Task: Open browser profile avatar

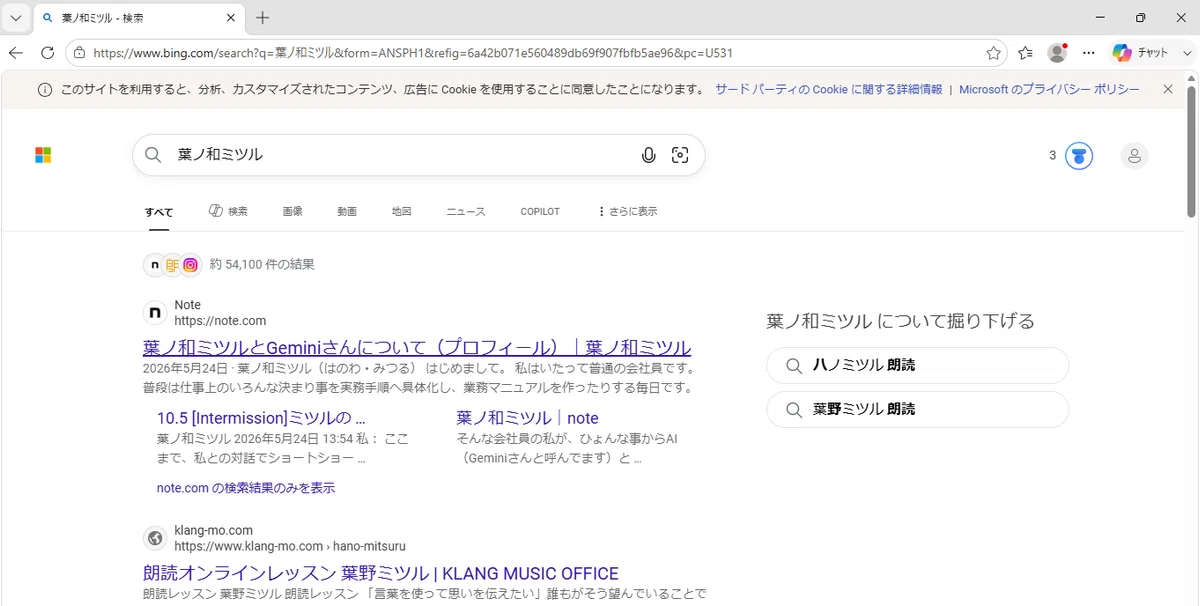Action: click(1057, 53)
